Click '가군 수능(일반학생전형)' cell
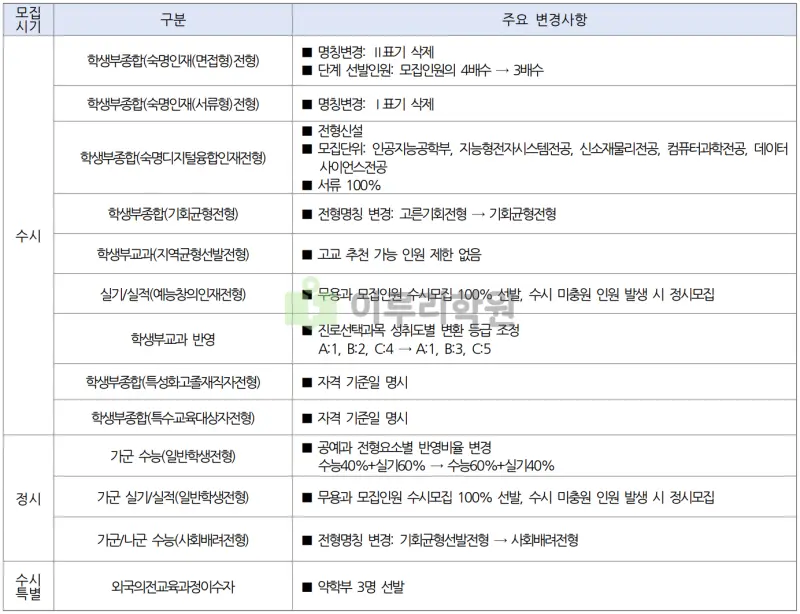This screenshot has width=800, height=614. [173, 456]
